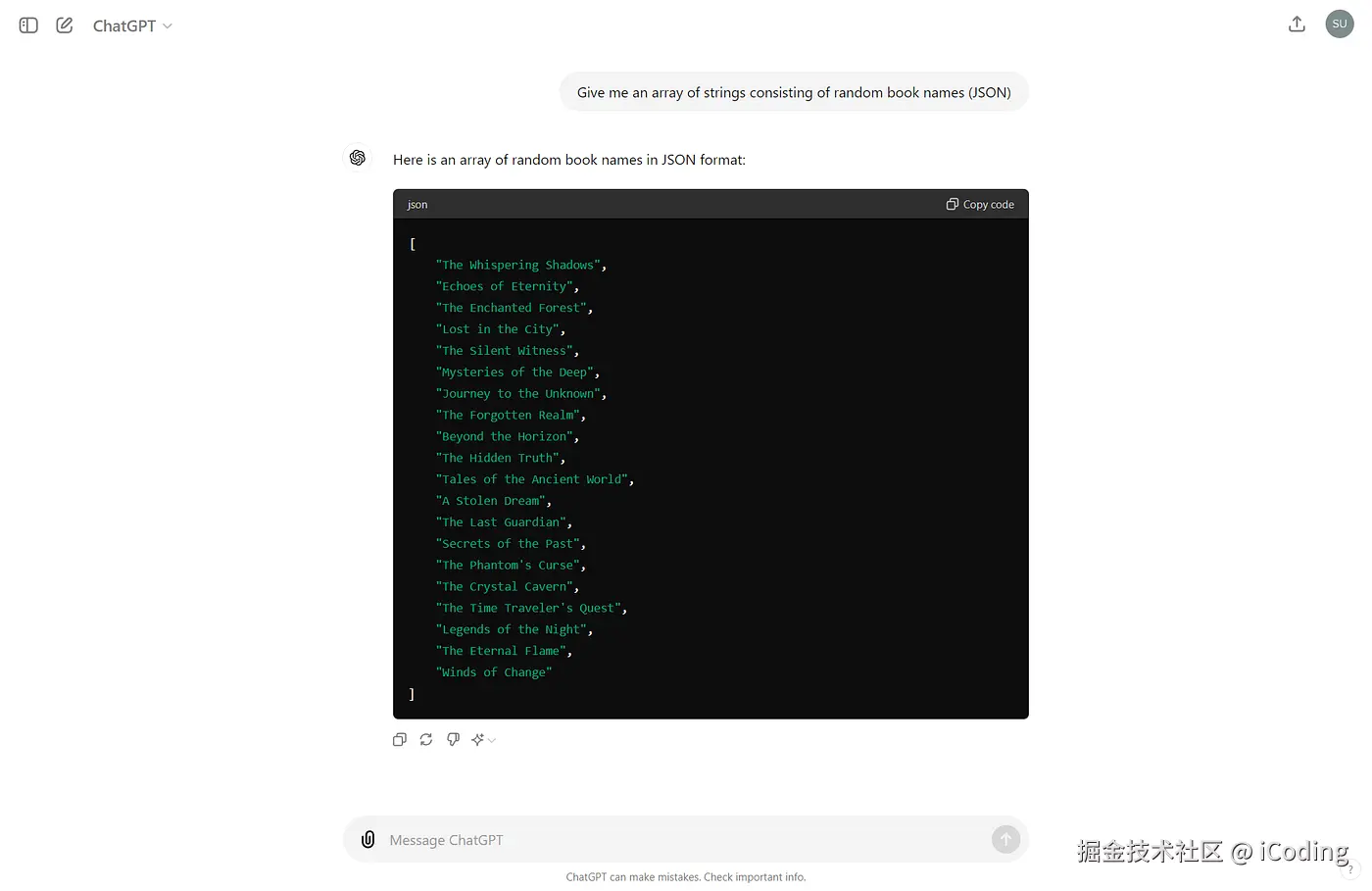Regenerate the response with the refresh icon
The height and width of the screenshot is (891, 1372).
pyautogui.click(x=426, y=740)
